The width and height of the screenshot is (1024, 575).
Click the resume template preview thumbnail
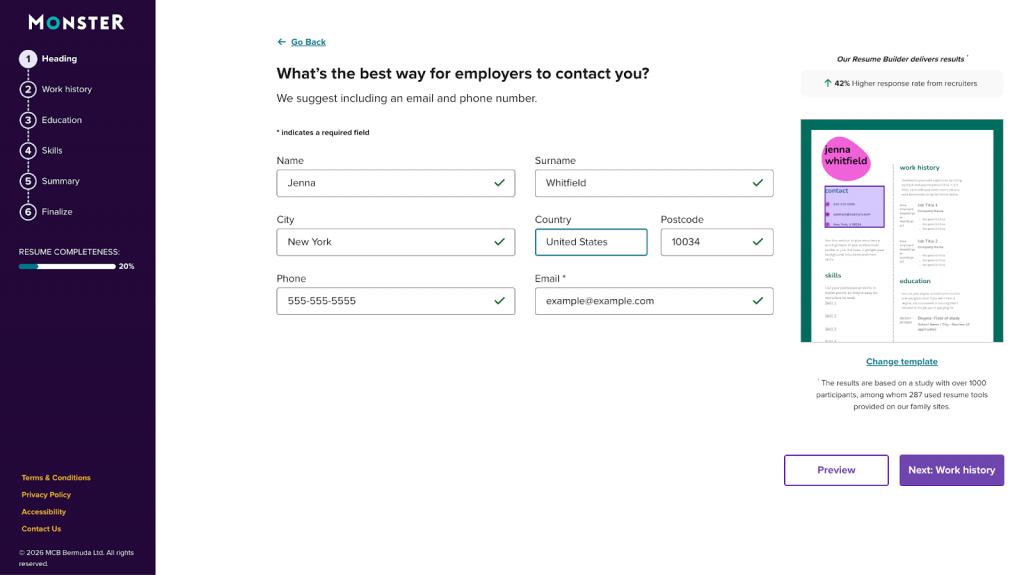tap(901, 231)
